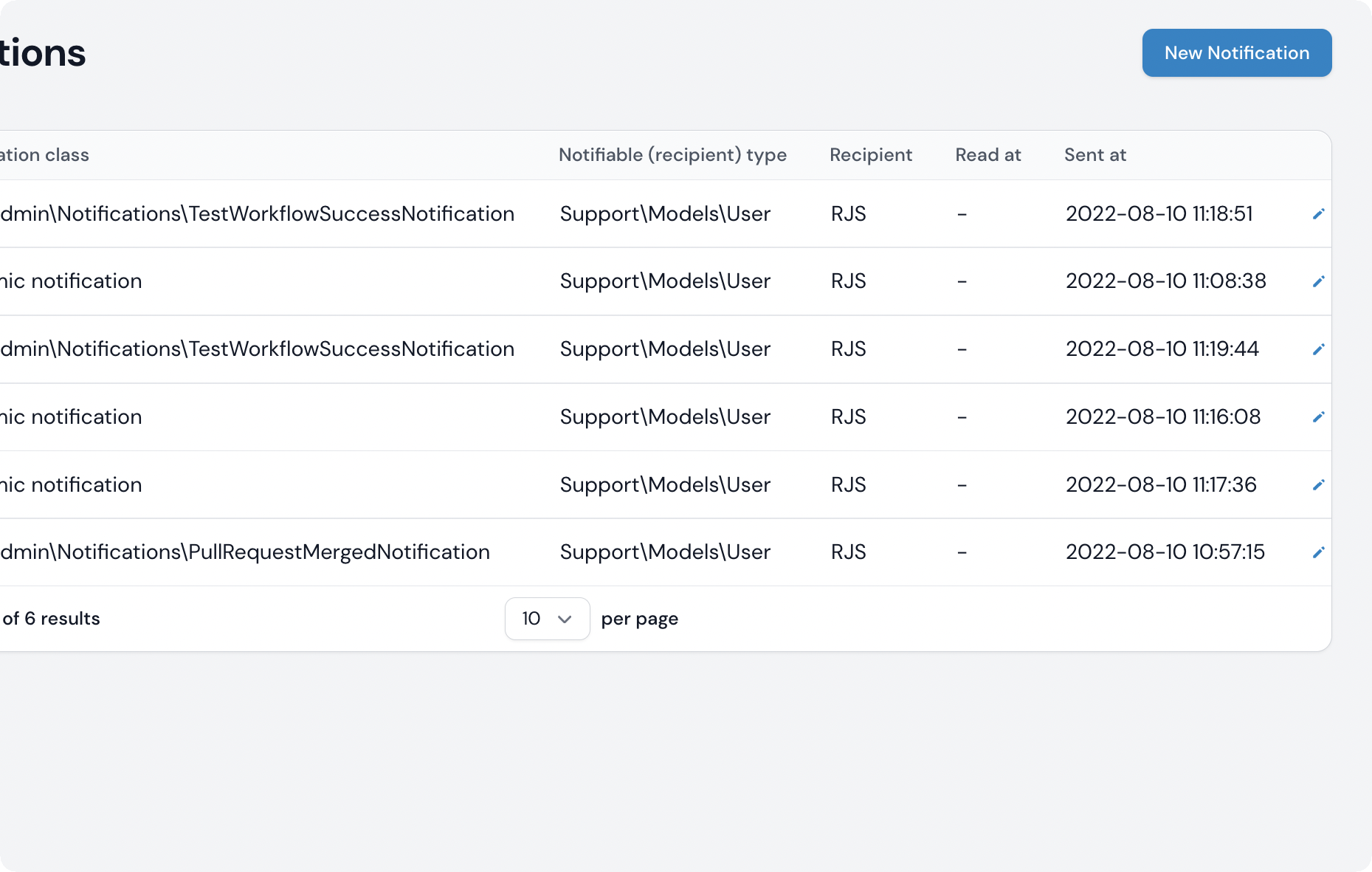Viewport: 1372px width, 872px height.
Task: Click edit pencil on 11:17:36 row
Action: (1319, 485)
